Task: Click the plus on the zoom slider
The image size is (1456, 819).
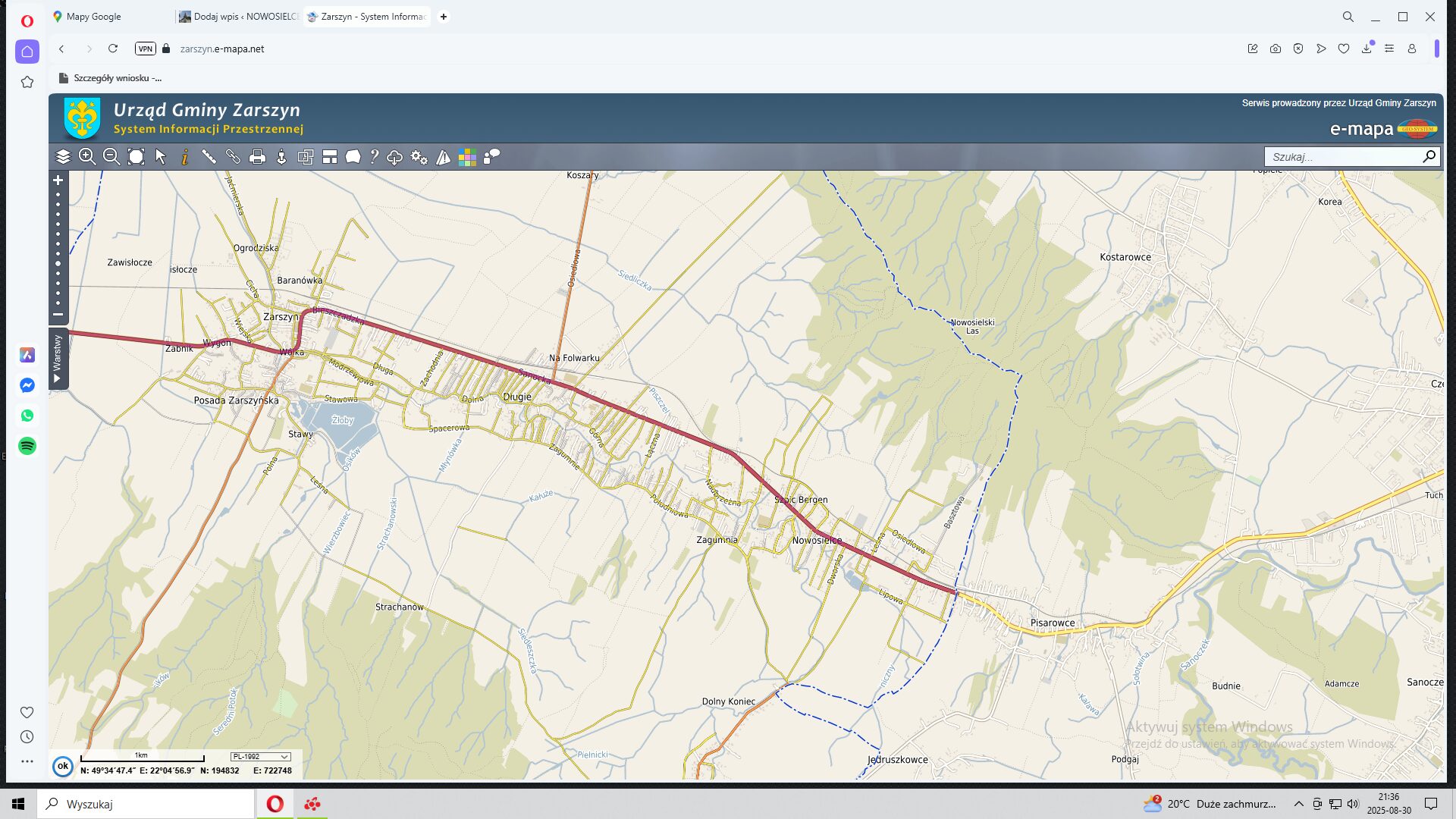Action: coord(58,180)
